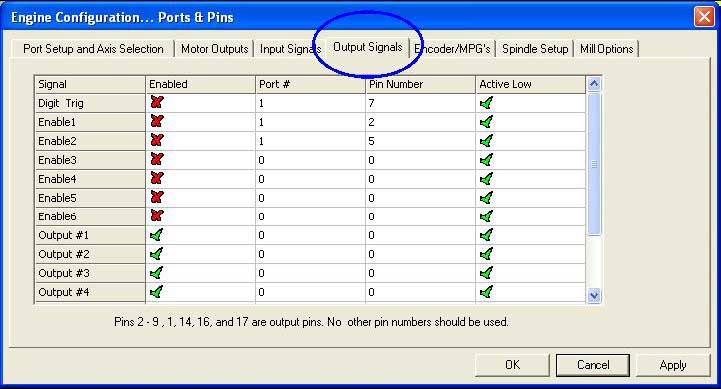Click the Enabled column header
The image size is (721, 389).
tap(200, 84)
